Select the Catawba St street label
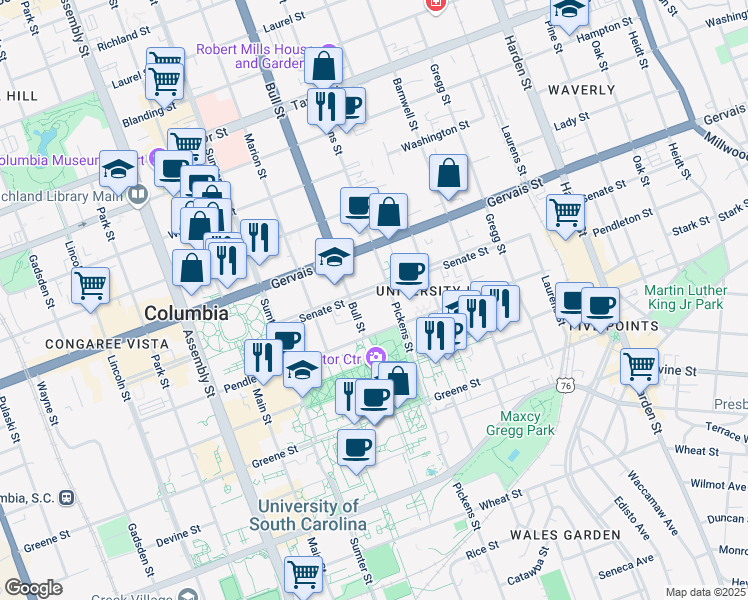 pyautogui.click(x=528, y=566)
